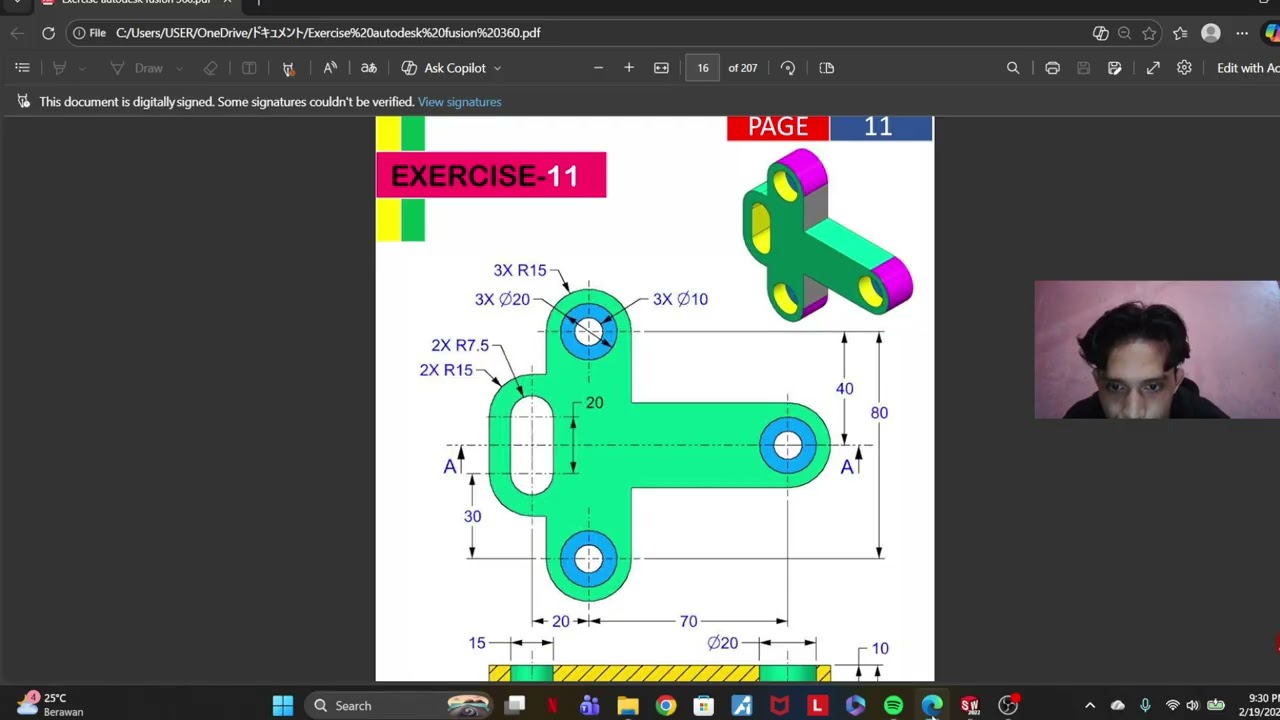This screenshot has height=720, width=1280.
Task: Click the webcam video overlay
Action: click(x=1157, y=350)
